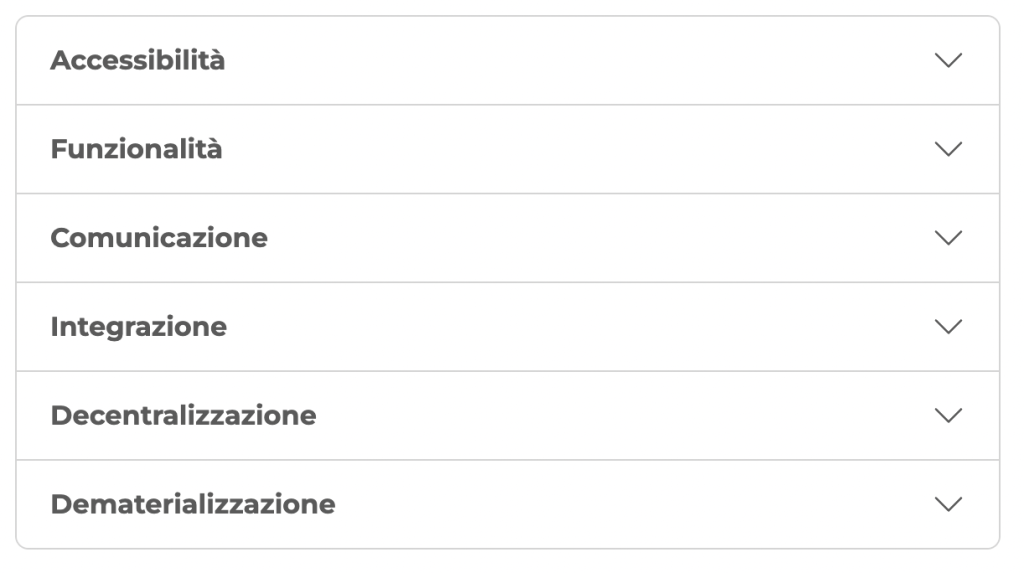Click the chevron icon beside Dematerializzazione
Viewport: 1024px width, 573px height.
(x=947, y=504)
